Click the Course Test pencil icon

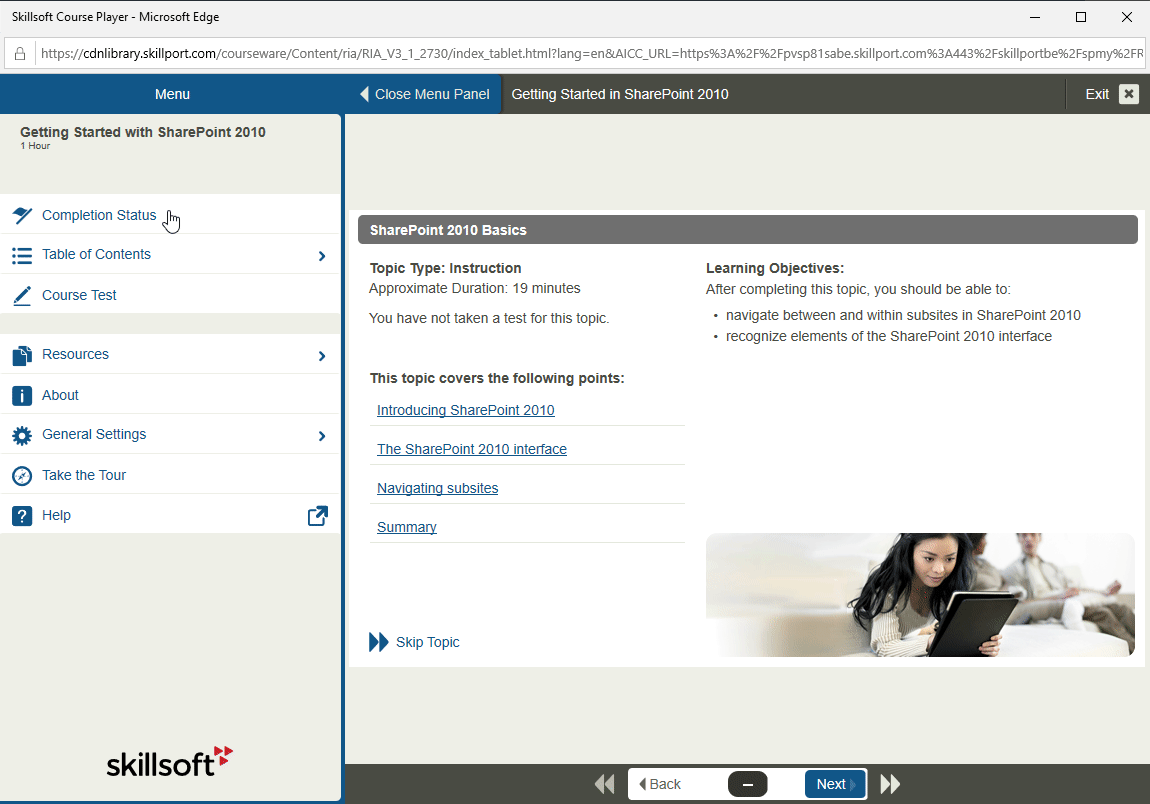click(x=22, y=296)
